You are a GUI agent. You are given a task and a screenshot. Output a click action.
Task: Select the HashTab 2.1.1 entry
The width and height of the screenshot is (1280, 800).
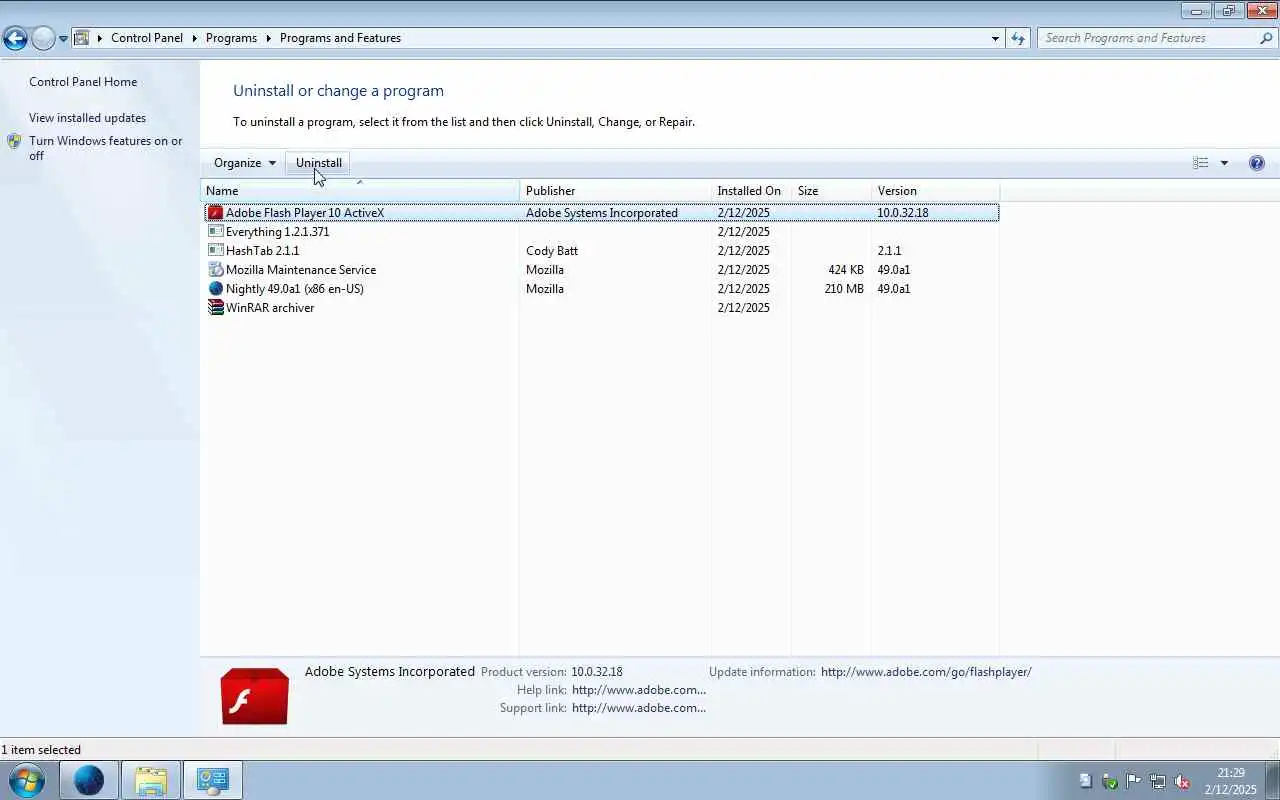262,251
